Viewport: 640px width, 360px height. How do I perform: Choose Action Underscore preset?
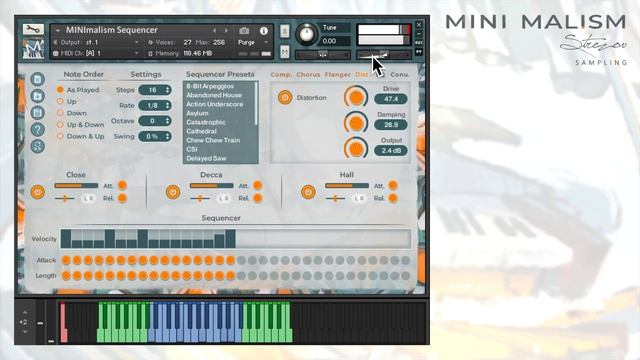coord(215,104)
